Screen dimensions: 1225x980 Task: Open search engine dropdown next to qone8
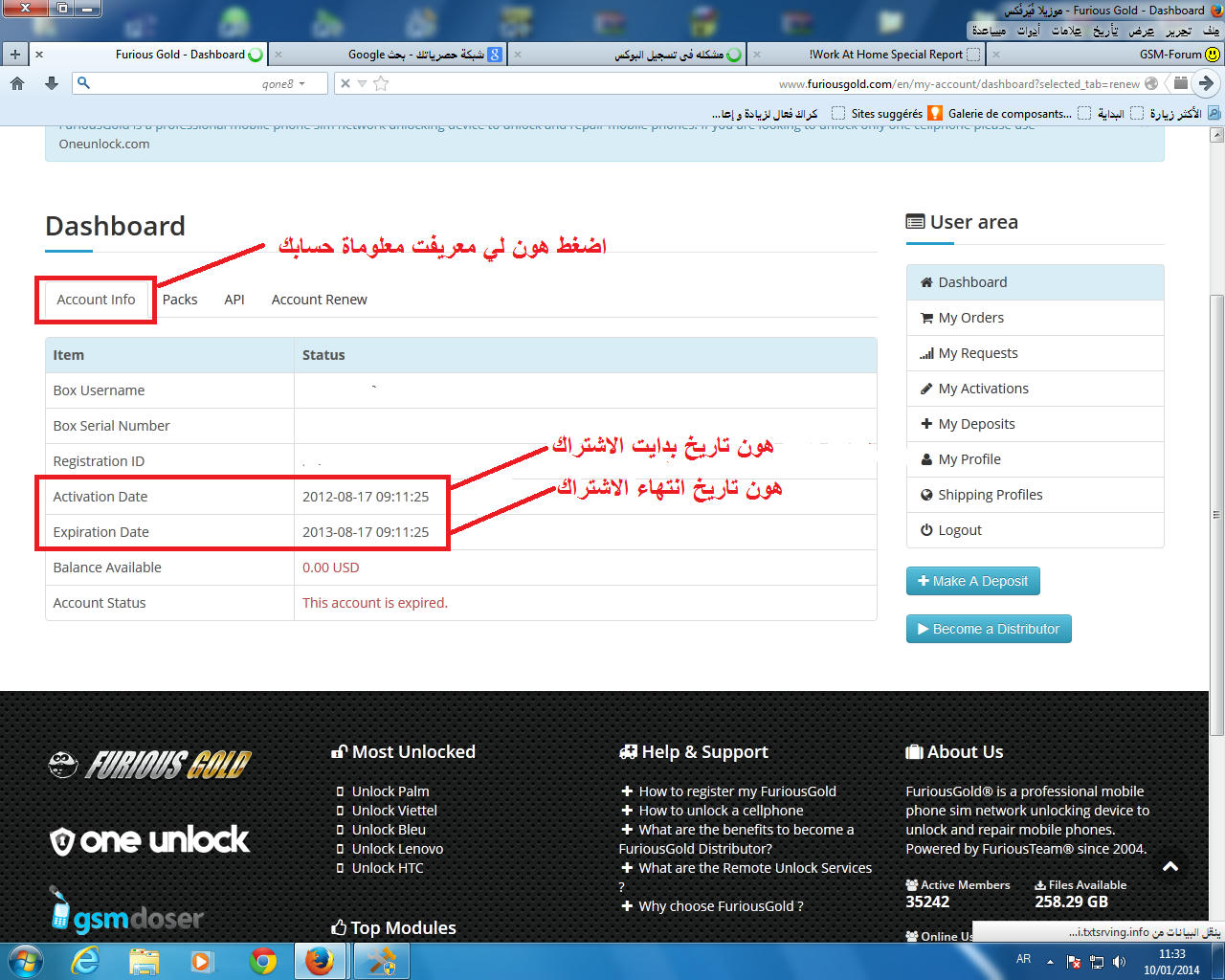[301, 84]
